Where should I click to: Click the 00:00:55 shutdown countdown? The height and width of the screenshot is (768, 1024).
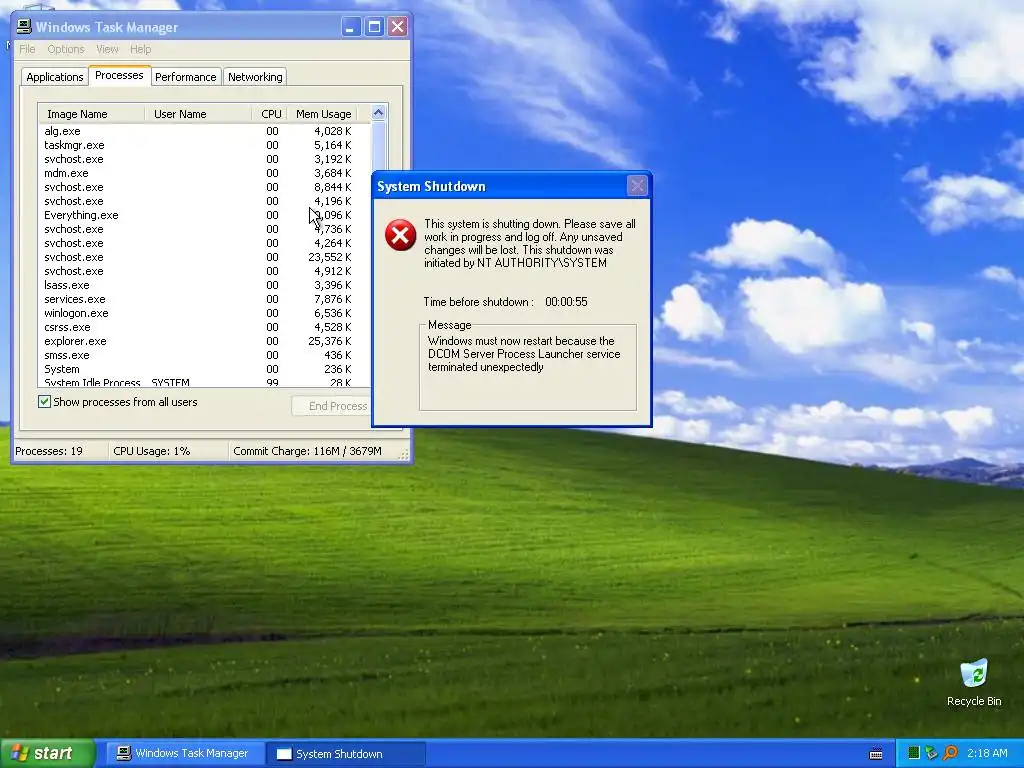566,302
